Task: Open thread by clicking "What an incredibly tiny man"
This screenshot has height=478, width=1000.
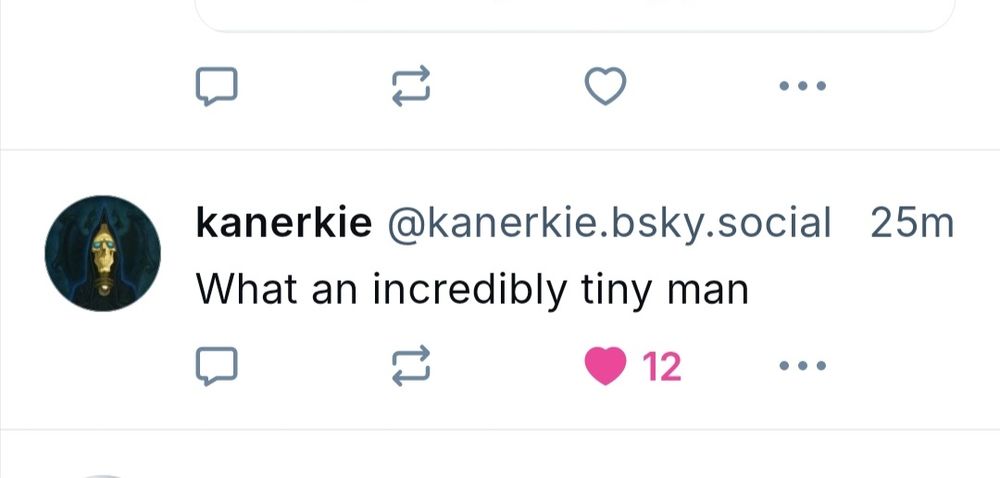Action: point(472,289)
